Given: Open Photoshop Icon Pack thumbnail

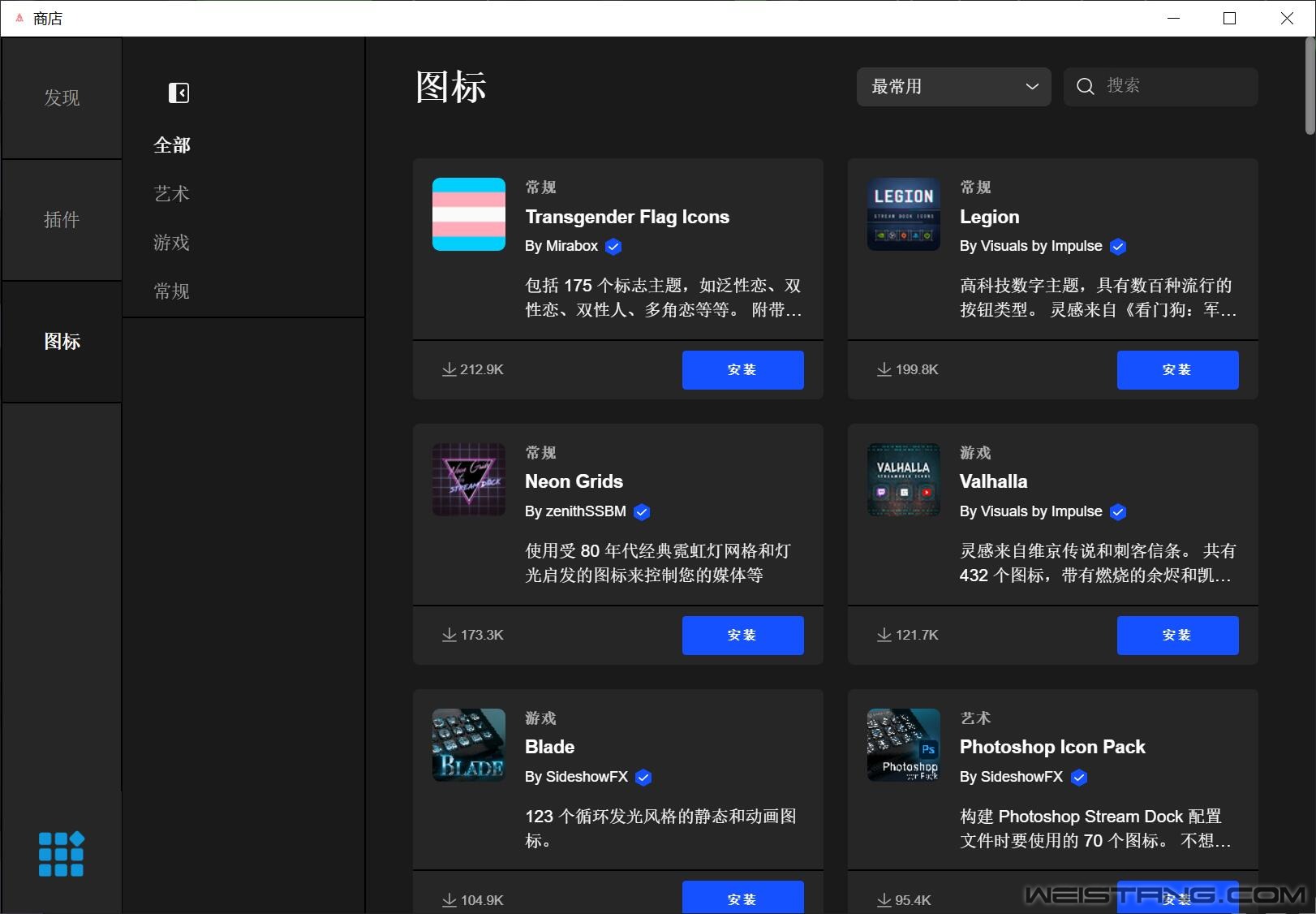Looking at the screenshot, I should point(904,745).
